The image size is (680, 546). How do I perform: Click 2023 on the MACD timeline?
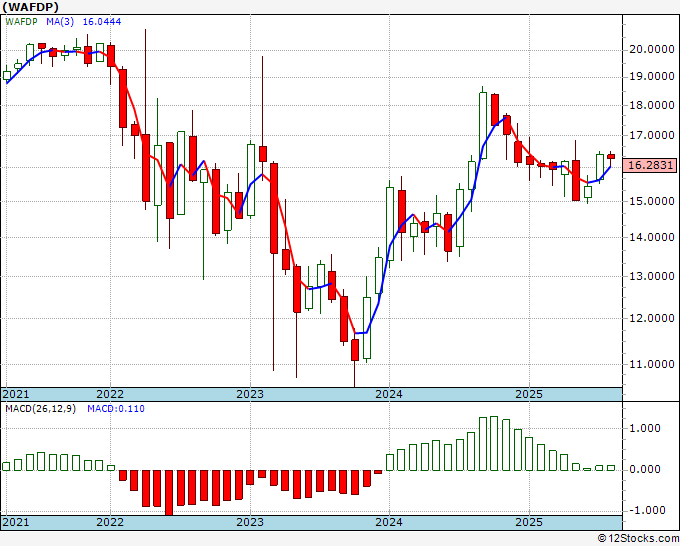250,522
